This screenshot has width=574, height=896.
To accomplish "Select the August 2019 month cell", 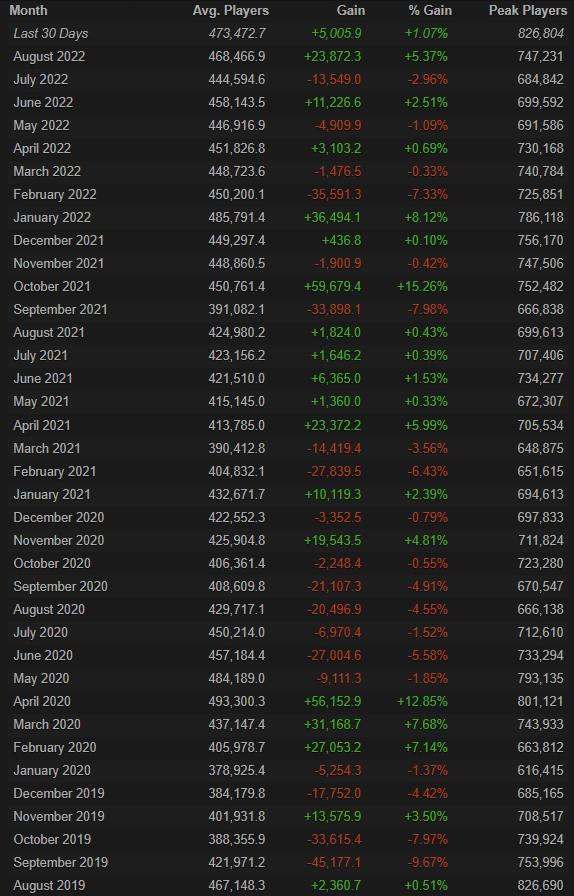I will [49, 885].
